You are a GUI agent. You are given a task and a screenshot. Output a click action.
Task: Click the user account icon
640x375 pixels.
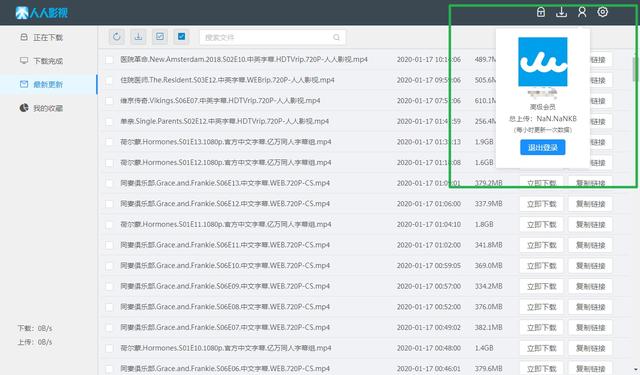(582, 12)
